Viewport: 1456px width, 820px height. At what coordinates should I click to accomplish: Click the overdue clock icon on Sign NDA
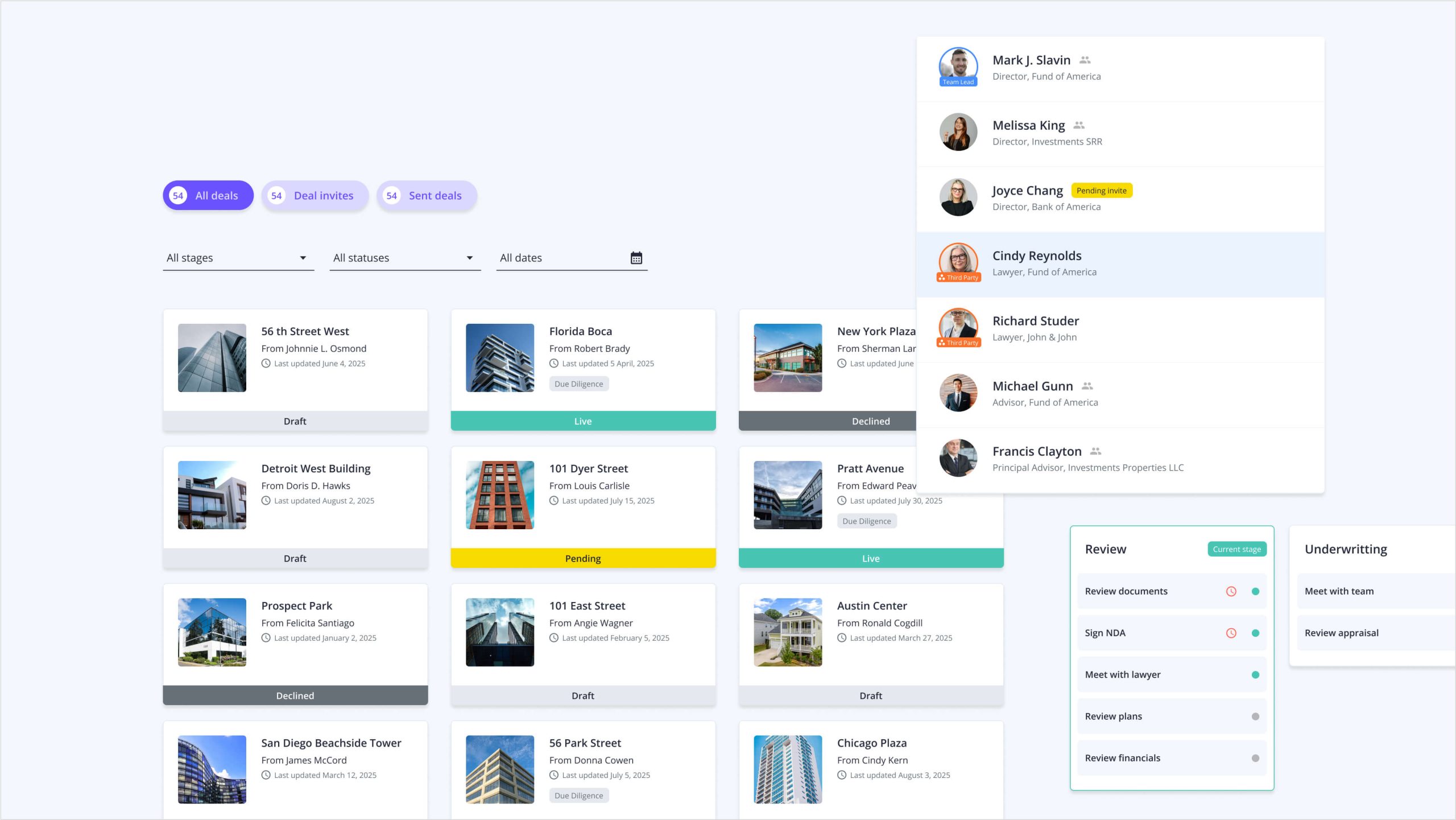1231,633
